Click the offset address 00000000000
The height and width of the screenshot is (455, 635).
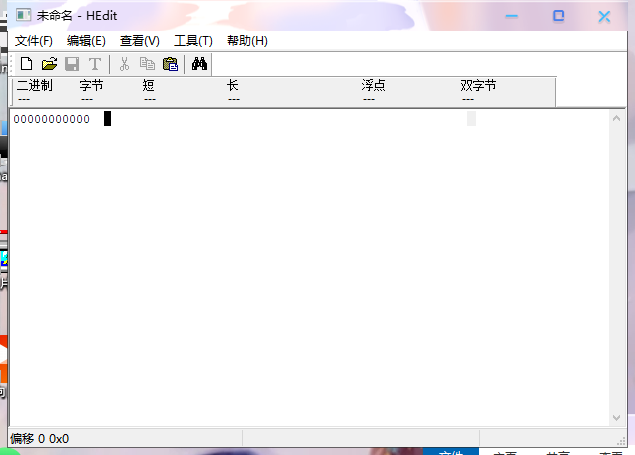(x=52, y=119)
